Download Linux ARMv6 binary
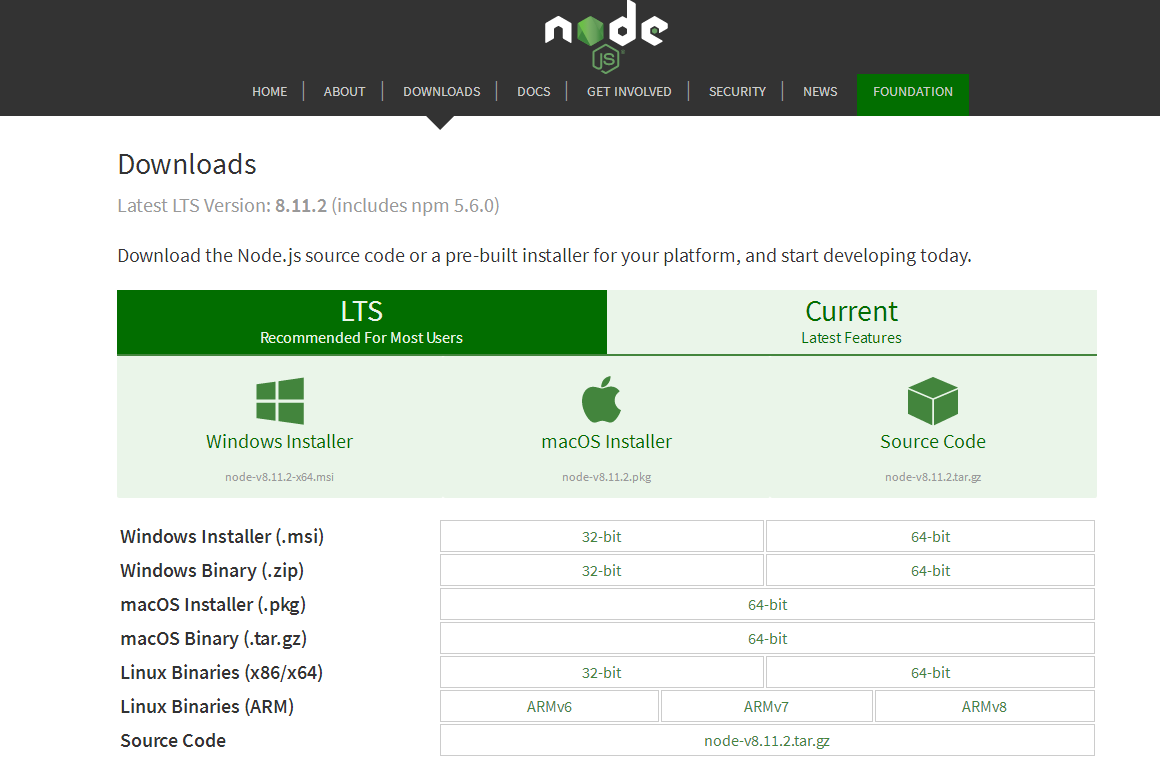Screen dimensions: 1160x780 [549, 707]
